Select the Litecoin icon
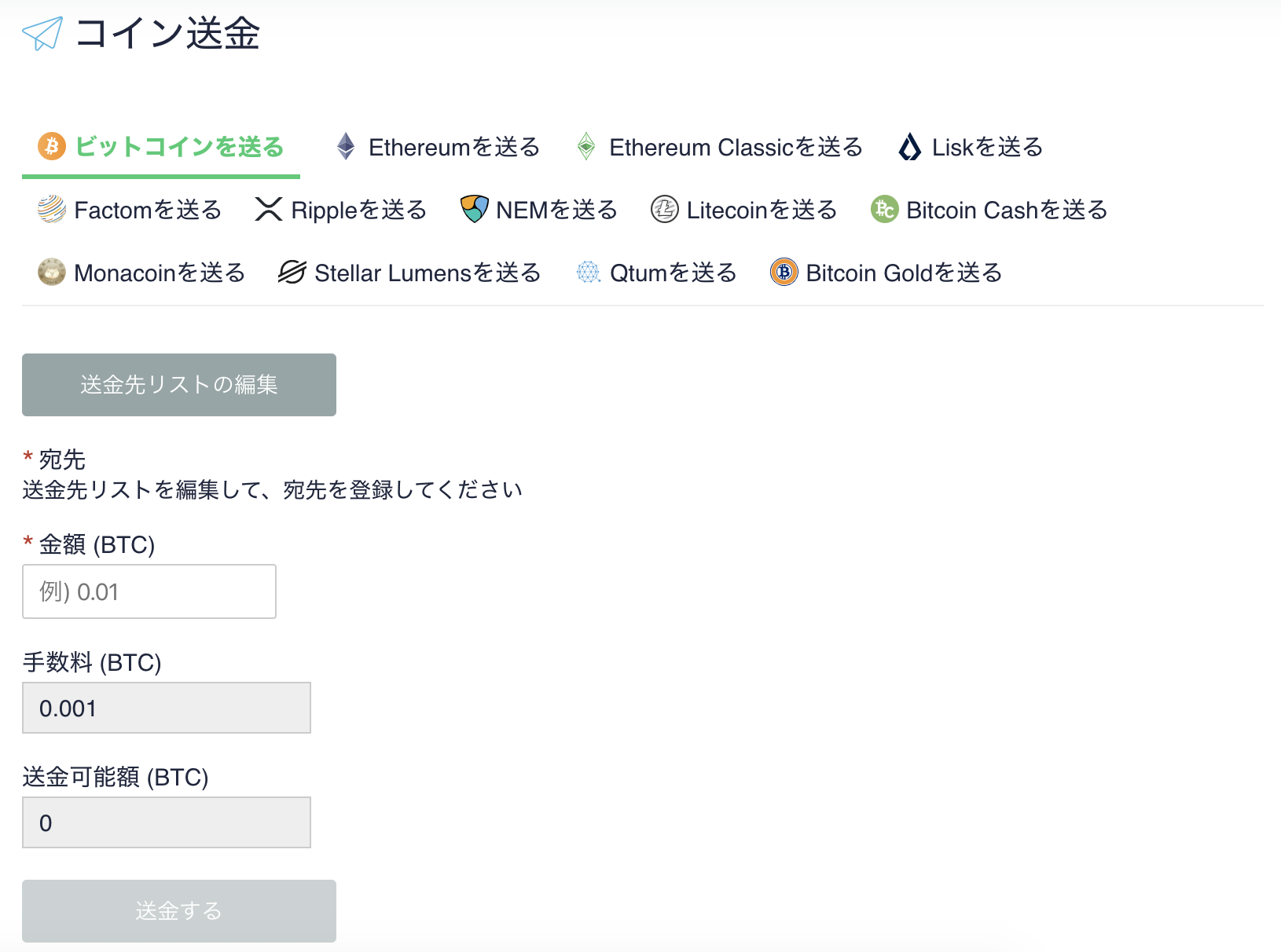This screenshot has height=952, width=1281. (x=664, y=209)
